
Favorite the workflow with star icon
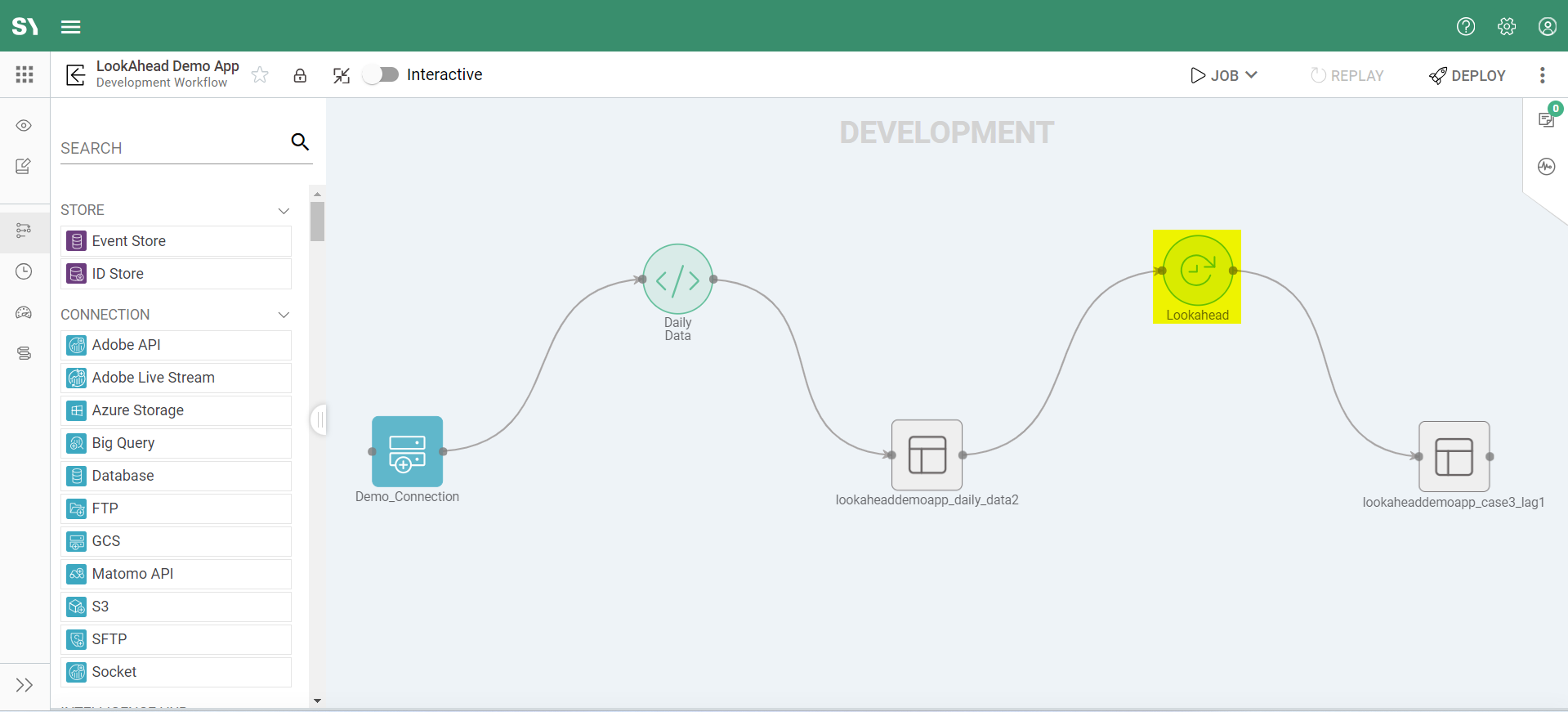pos(260,75)
